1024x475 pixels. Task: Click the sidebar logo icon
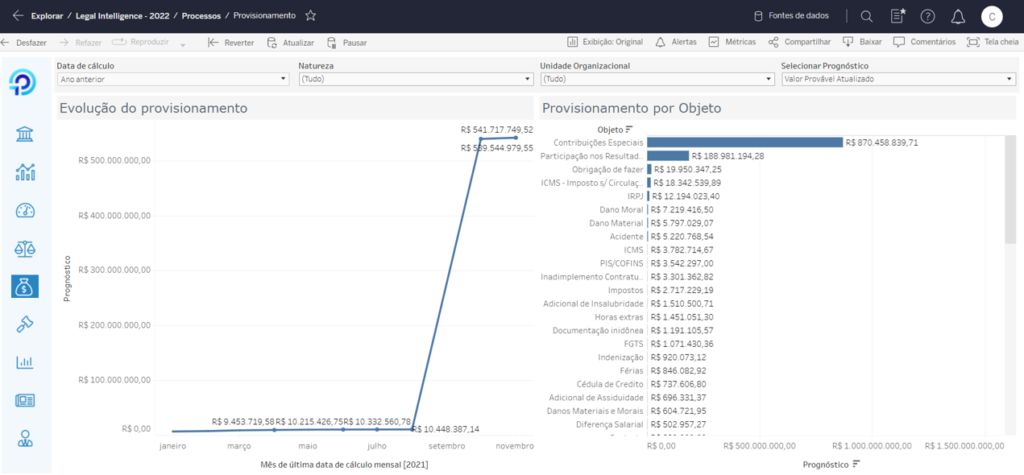[x=24, y=82]
